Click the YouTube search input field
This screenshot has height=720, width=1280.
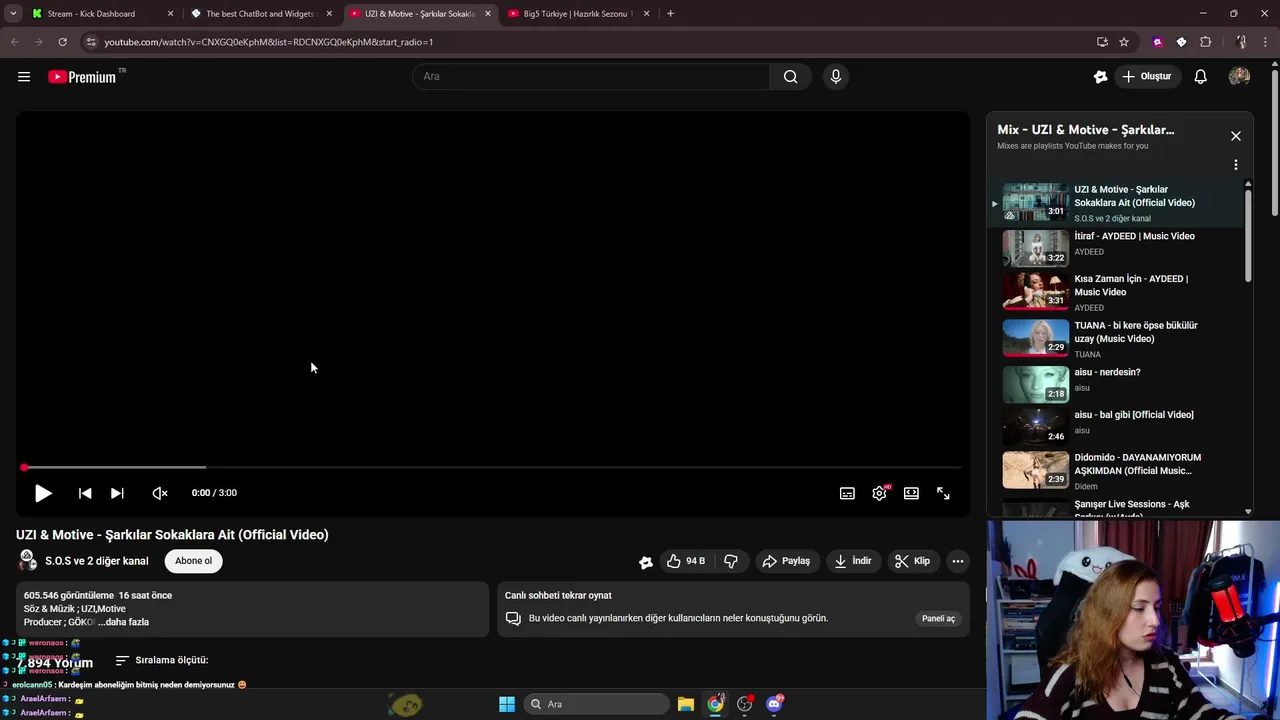pos(591,77)
